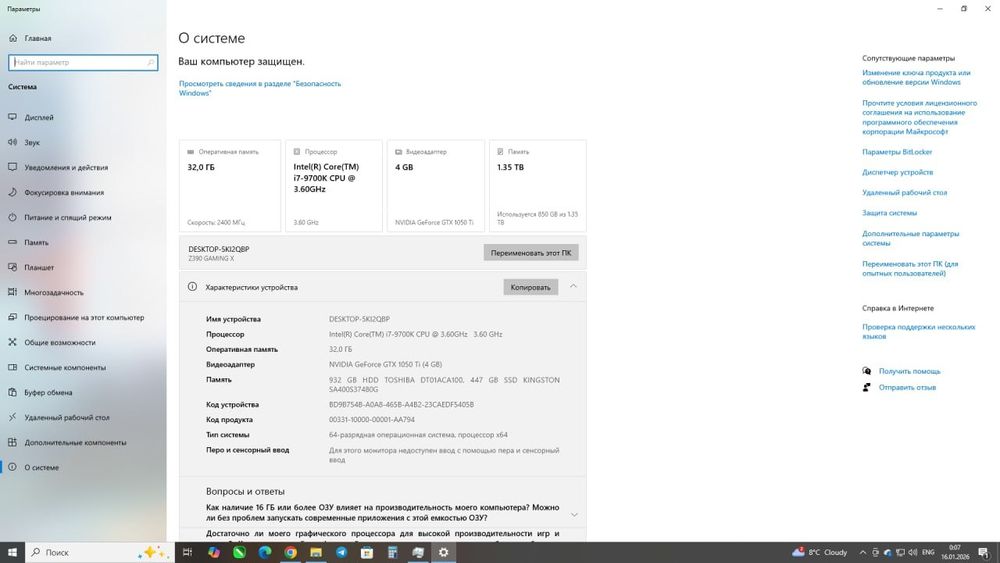Open Microsoft Edge from taskbar
Viewport: 1000px width, 563px height.
(x=265, y=552)
